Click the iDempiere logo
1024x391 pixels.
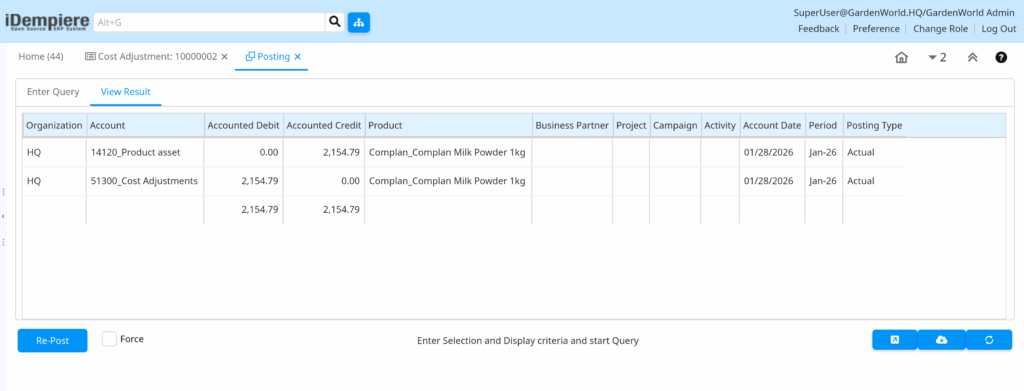[x=47, y=22]
